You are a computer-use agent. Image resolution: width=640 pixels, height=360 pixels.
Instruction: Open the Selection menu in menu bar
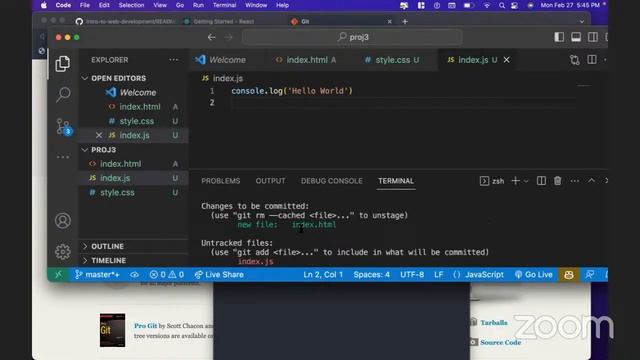tap(131, 5)
